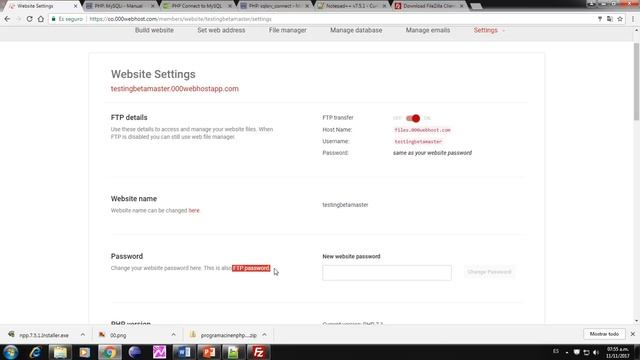Viewport: 640px width, 360px height.
Task: Open the testingbetamaster.000webhostapp.com link
Action: pos(175,89)
